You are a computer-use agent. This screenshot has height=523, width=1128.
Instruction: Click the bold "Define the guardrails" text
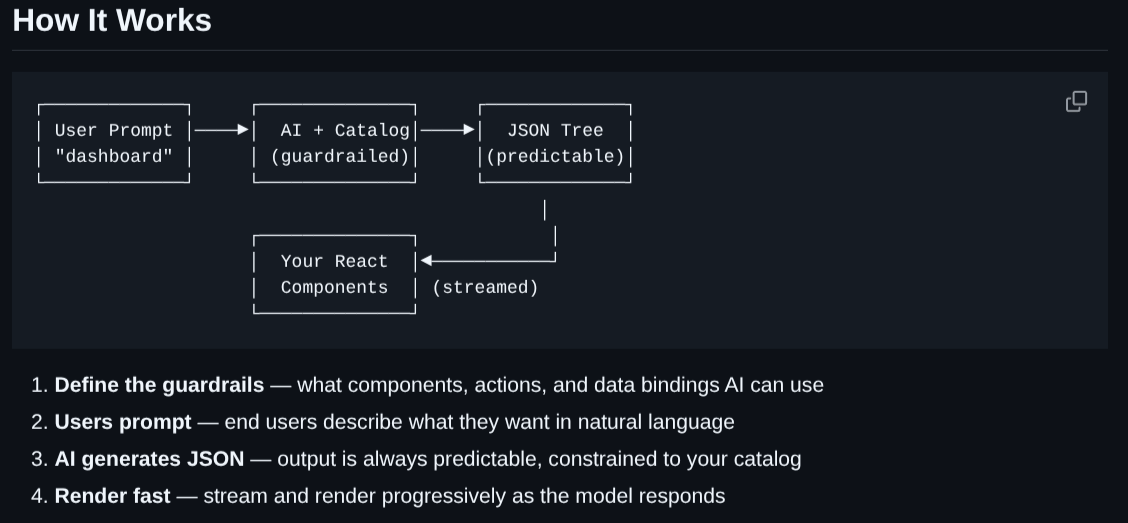click(x=159, y=385)
